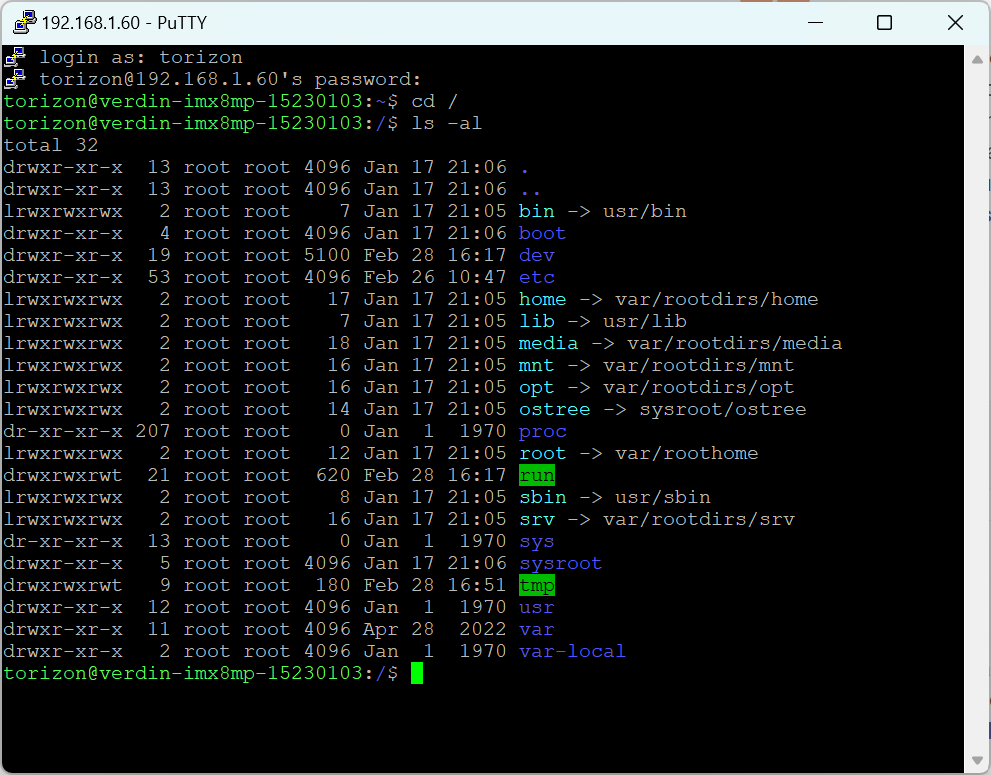
Task: Click the "dev" directory name
Action: 537,255
